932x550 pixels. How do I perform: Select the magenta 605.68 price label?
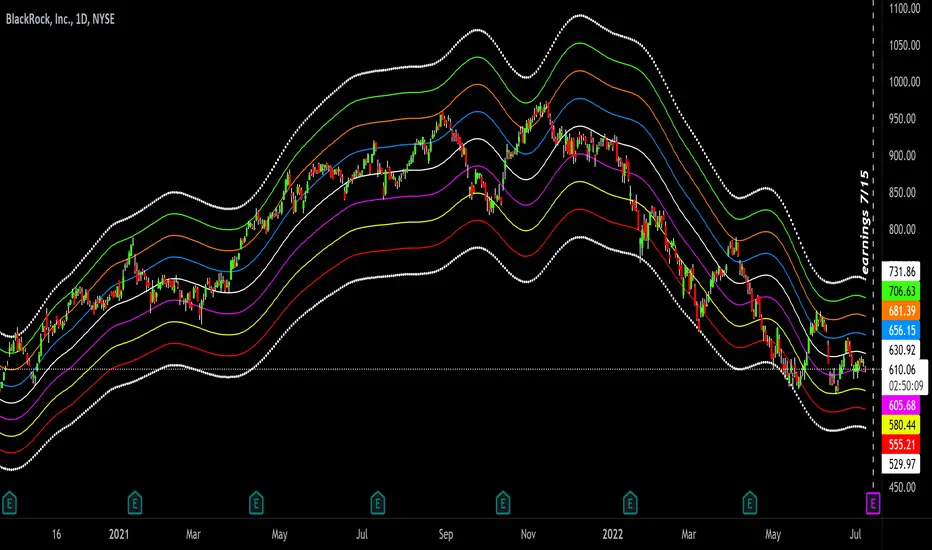(902, 406)
